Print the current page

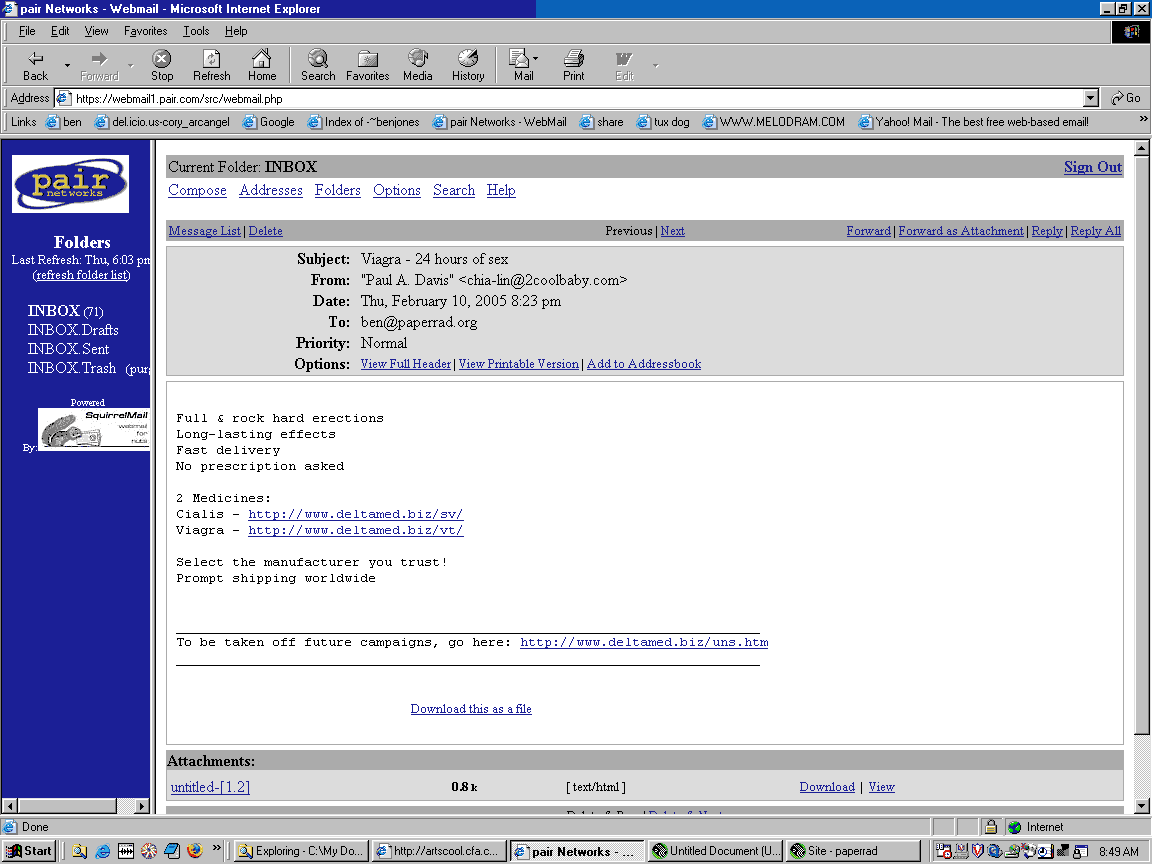tap(574, 65)
